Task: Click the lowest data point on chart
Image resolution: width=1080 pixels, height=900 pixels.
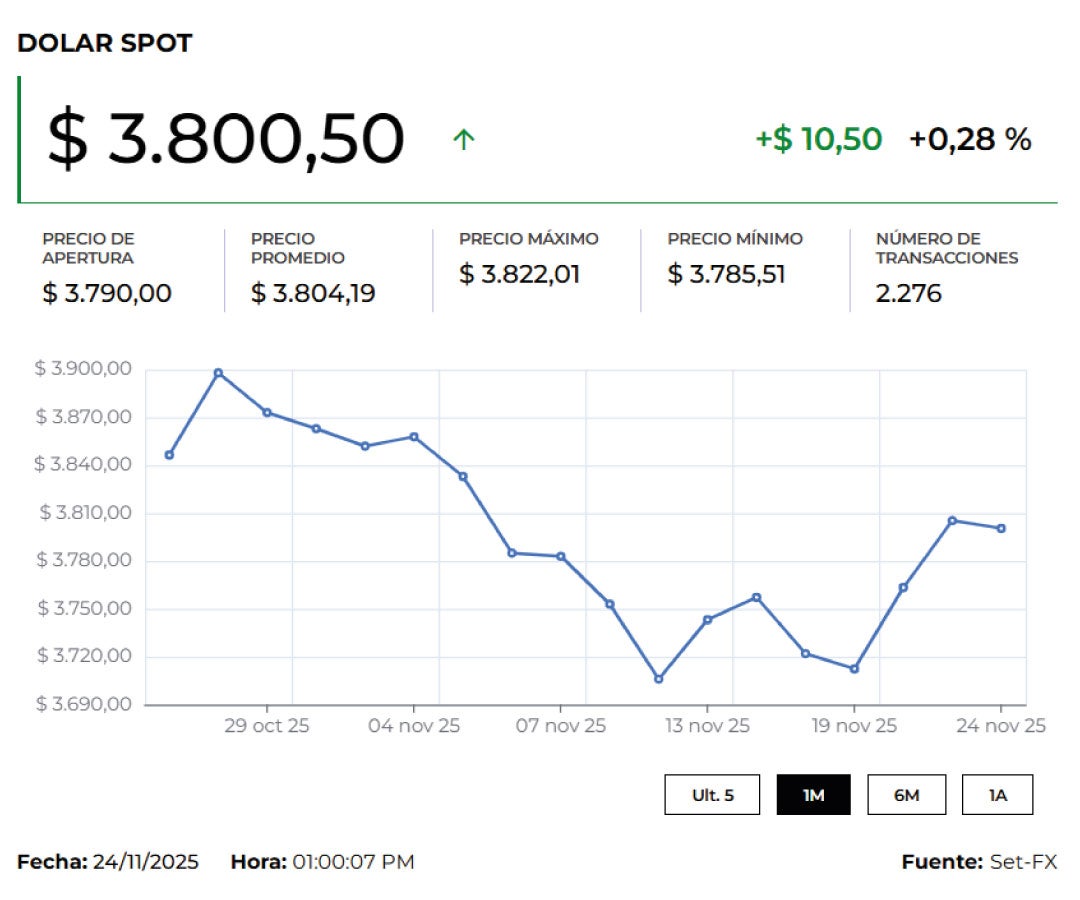Action: [658, 679]
